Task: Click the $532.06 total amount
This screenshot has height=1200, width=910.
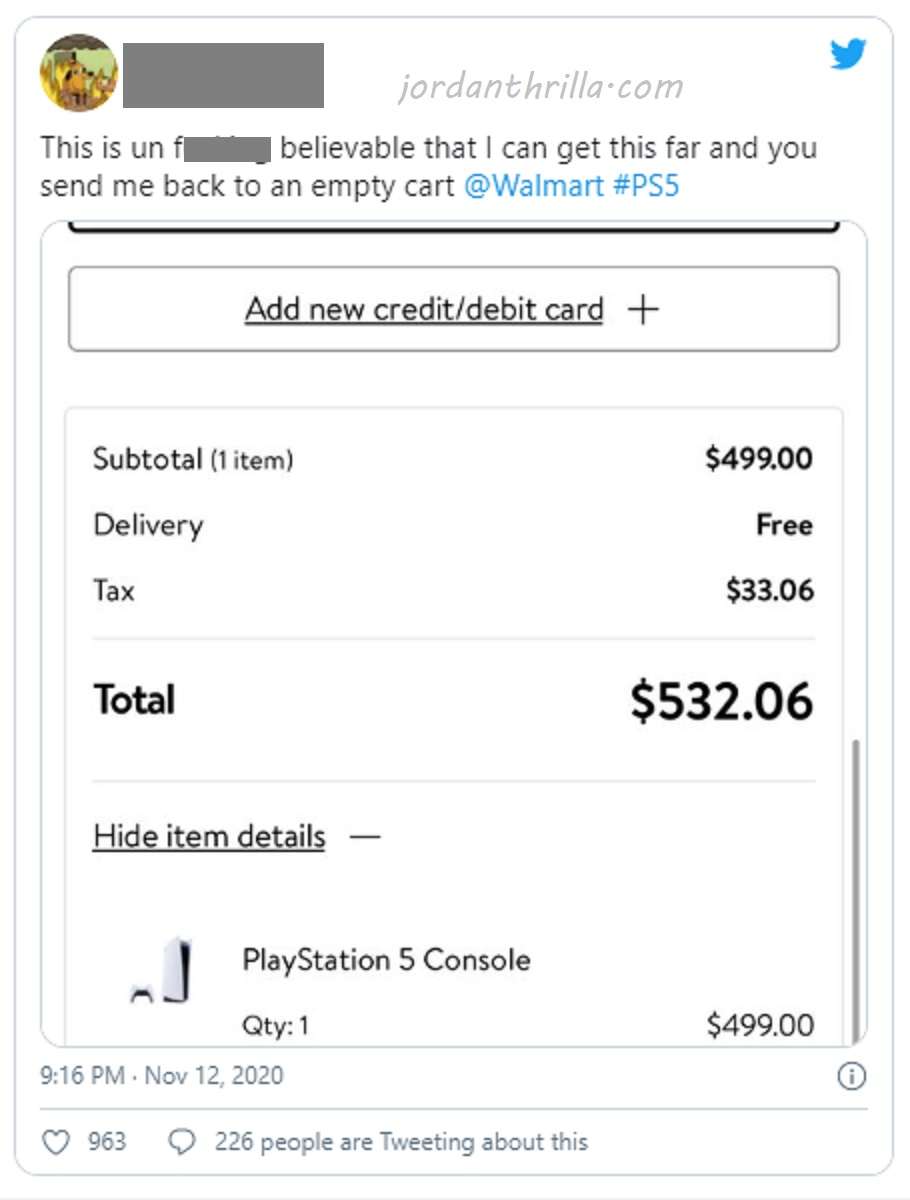Action: click(x=721, y=701)
